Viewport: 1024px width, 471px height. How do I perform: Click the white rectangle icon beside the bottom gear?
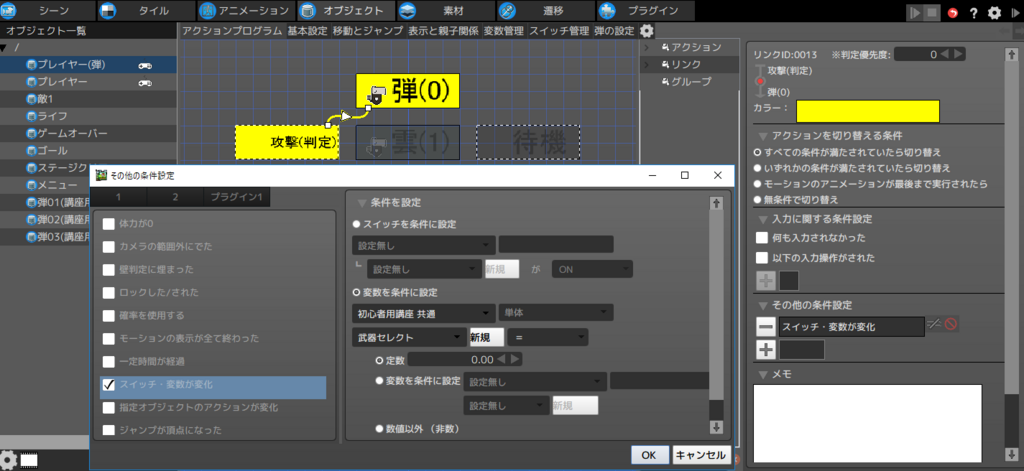coord(29,460)
